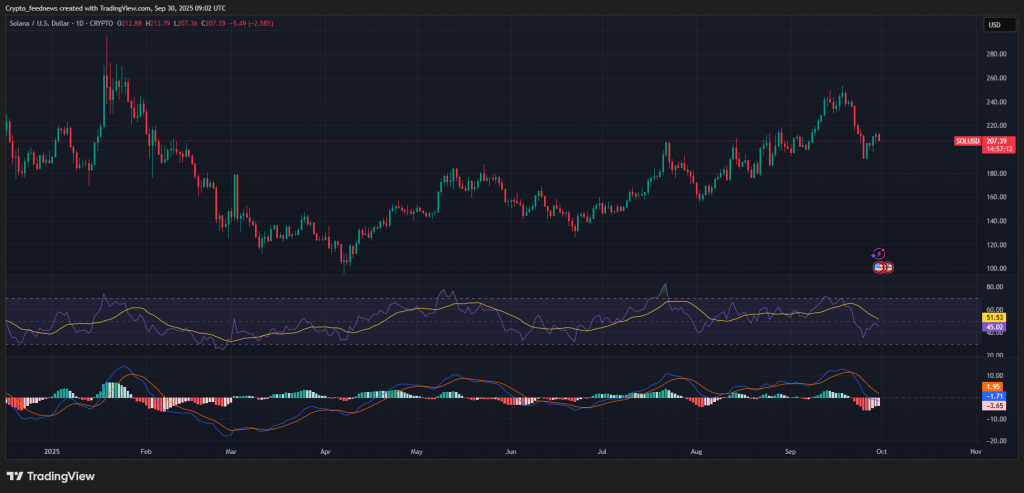Click the SOLUSD price label tag

(967, 142)
